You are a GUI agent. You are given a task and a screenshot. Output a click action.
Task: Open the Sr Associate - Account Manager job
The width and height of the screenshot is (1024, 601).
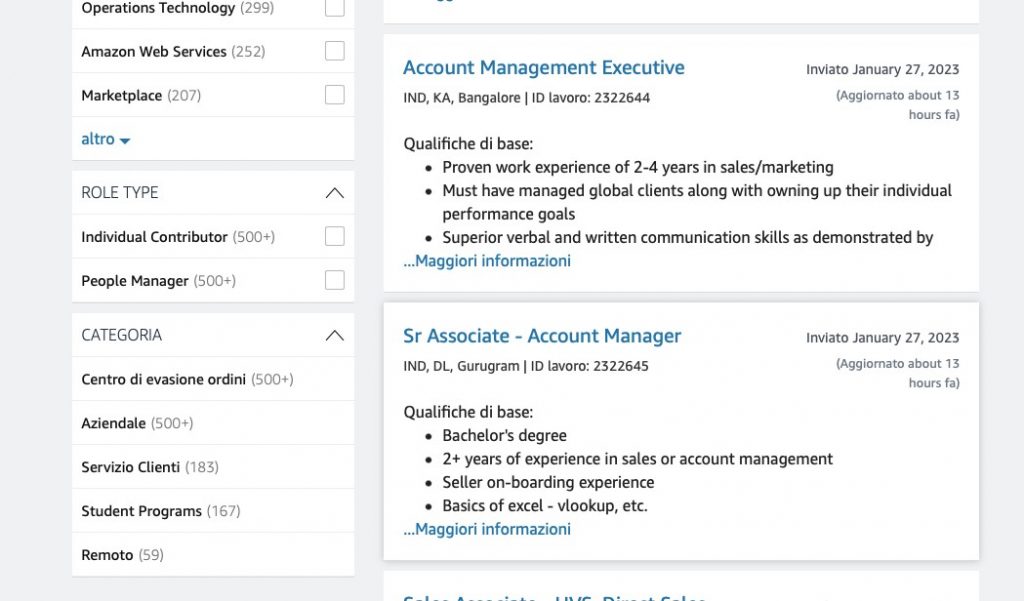(541, 336)
